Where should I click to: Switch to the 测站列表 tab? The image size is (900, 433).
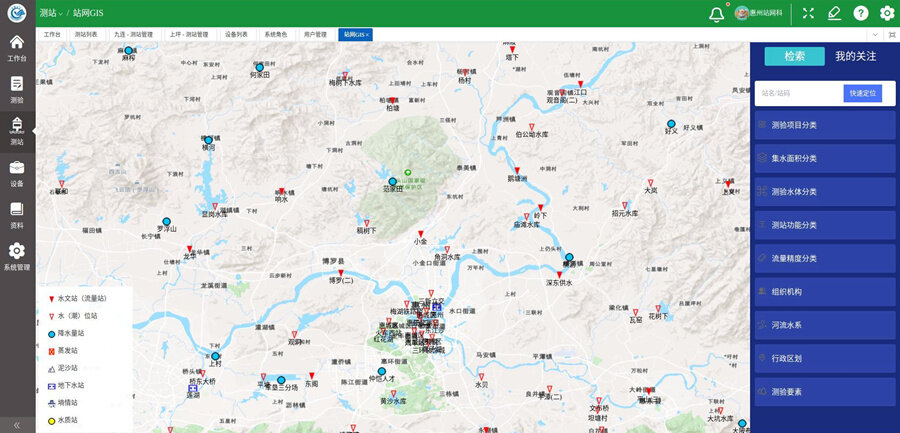coord(86,34)
